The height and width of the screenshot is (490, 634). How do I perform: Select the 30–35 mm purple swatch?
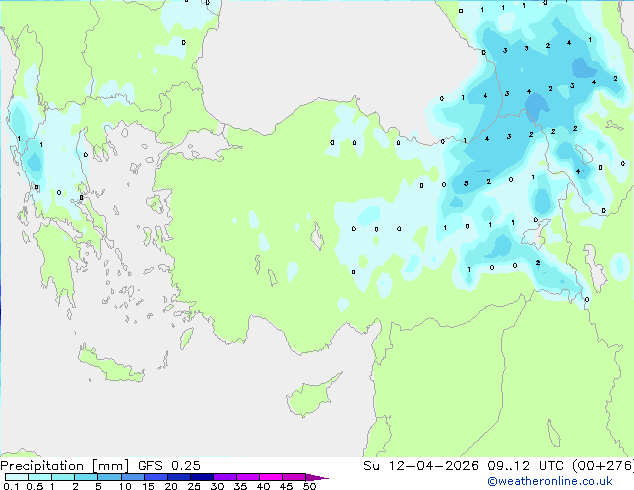click(225, 477)
